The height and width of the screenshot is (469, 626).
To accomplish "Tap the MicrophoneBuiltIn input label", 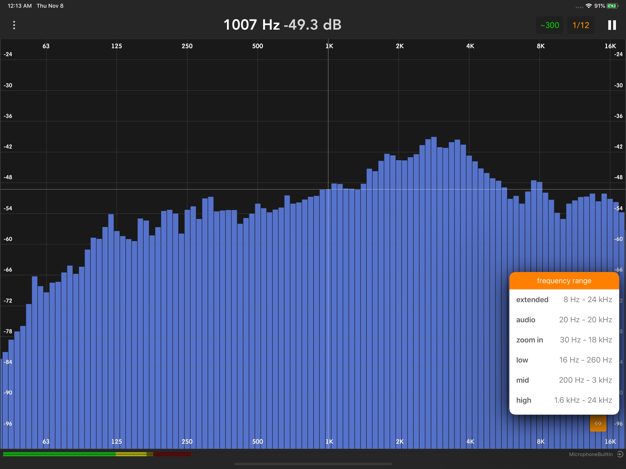I will [590, 454].
